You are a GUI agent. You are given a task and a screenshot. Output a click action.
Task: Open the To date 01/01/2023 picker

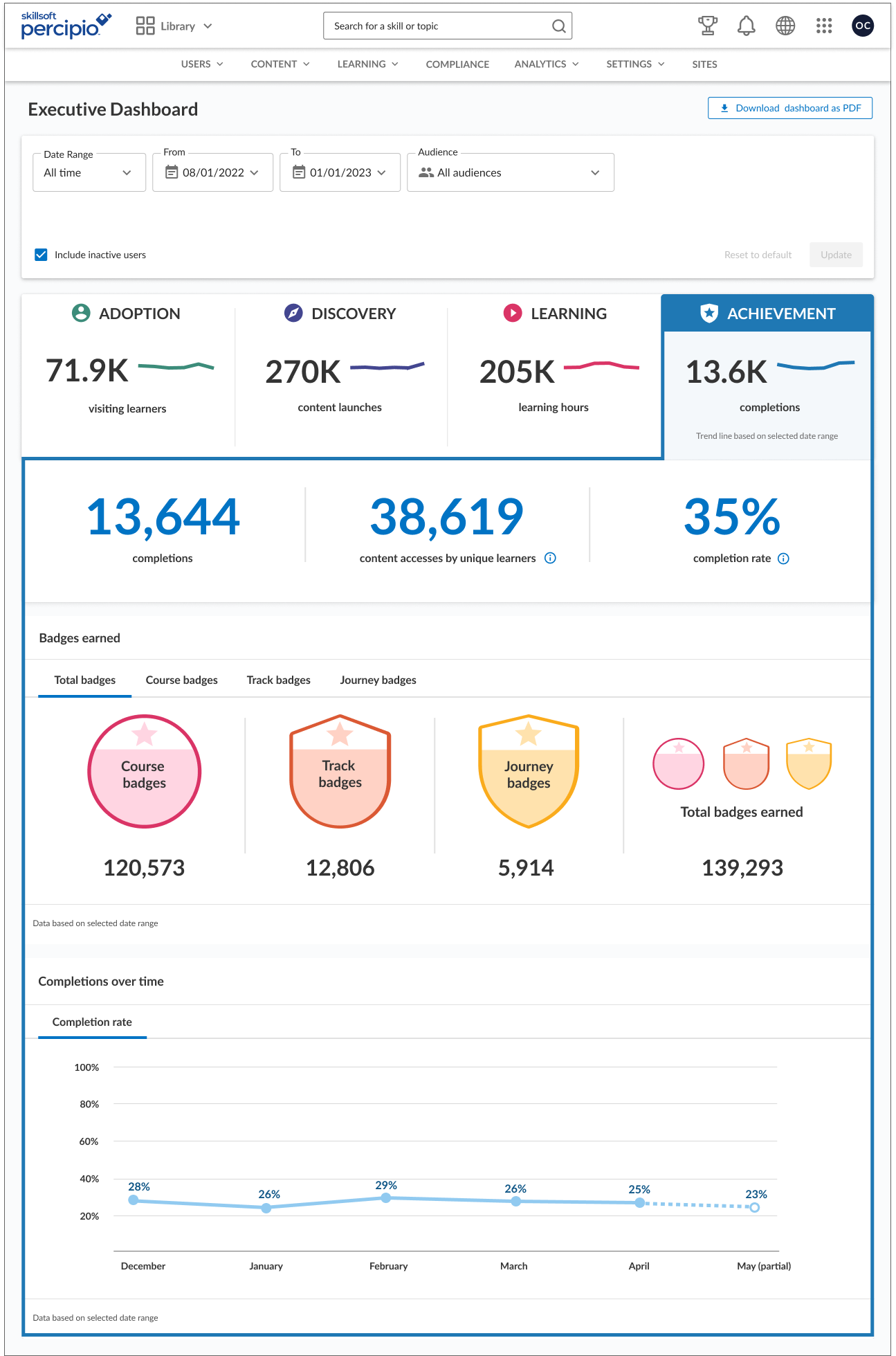(x=340, y=172)
